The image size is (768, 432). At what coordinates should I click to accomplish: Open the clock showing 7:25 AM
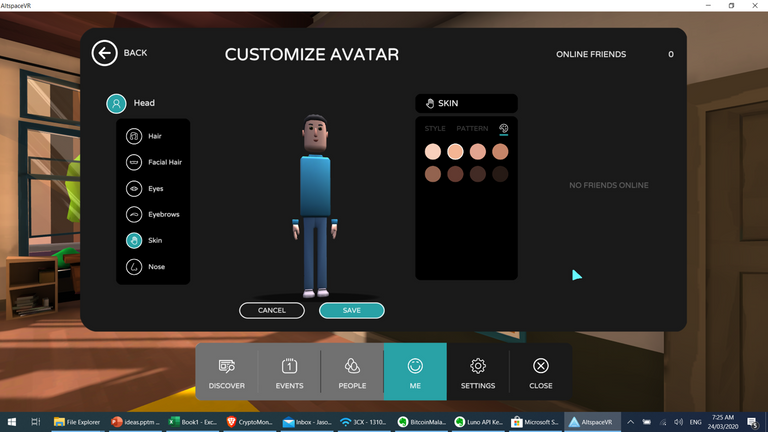pos(723,422)
